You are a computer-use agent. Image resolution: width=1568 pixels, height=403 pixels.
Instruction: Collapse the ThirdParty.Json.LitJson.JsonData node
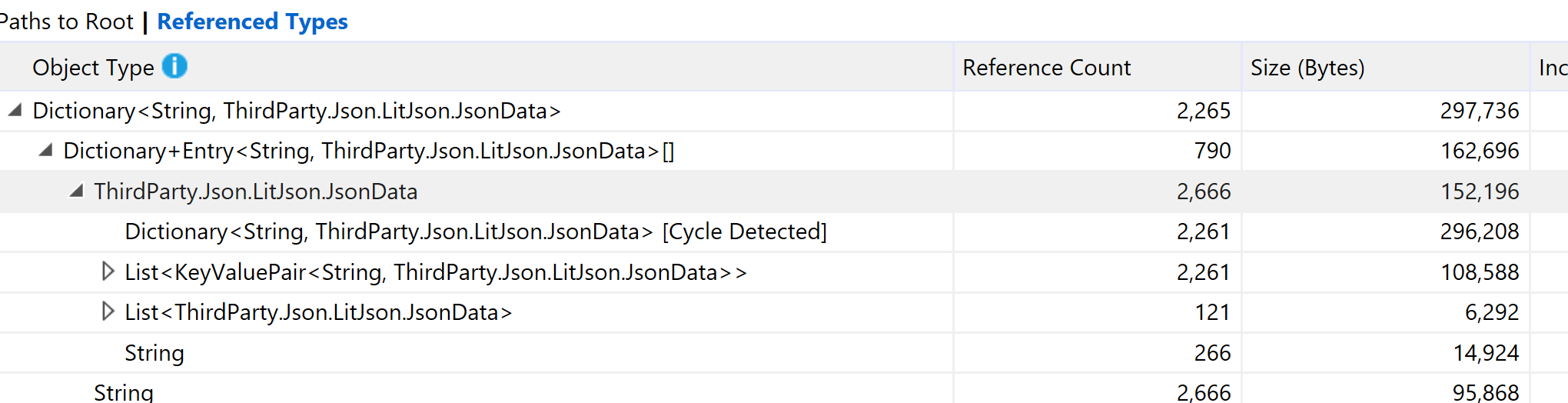click(76, 191)
